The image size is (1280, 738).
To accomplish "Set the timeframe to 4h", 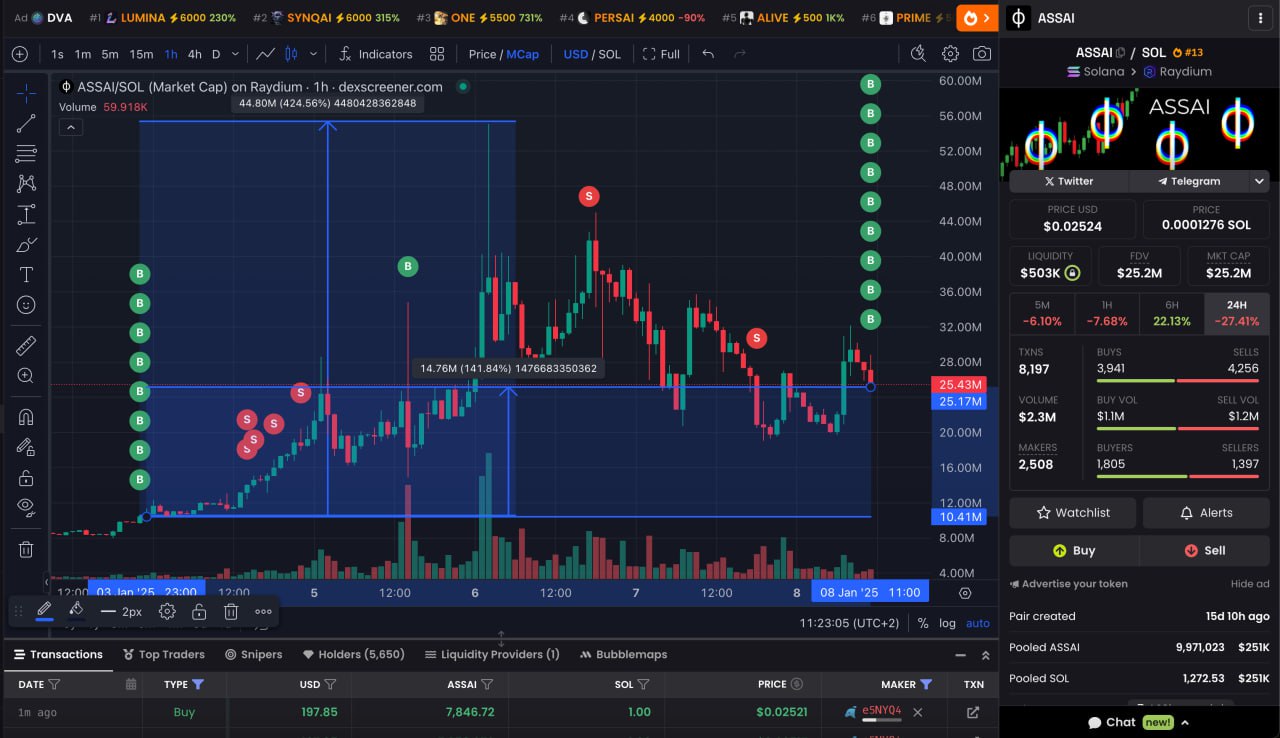I will click(194, 54).
